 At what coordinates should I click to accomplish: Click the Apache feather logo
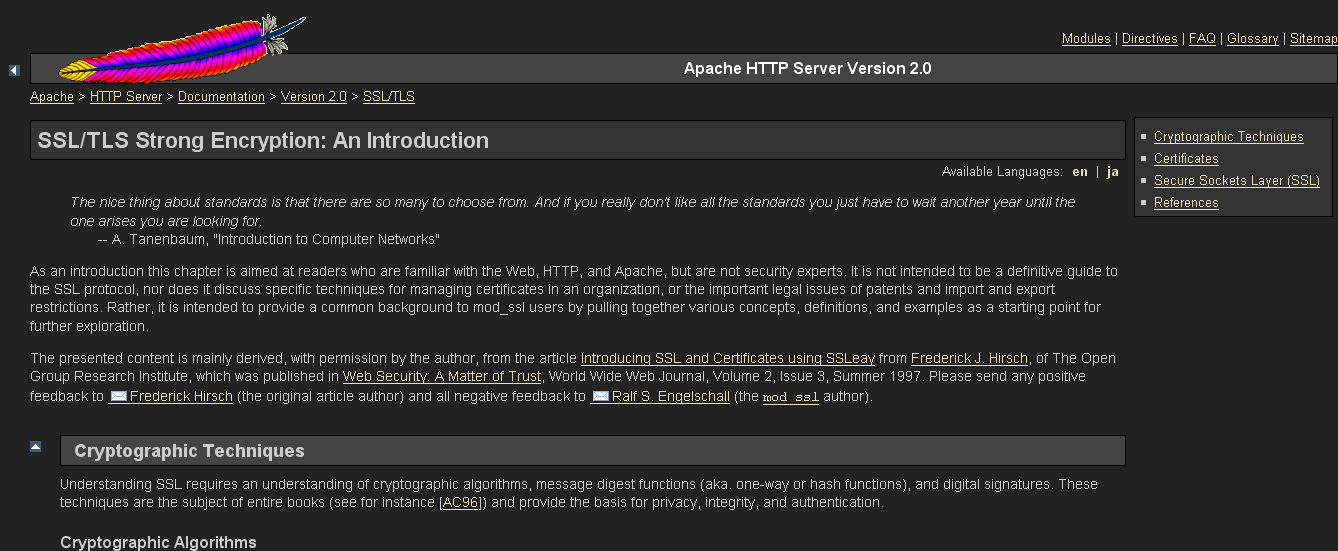tap(180, 50)
